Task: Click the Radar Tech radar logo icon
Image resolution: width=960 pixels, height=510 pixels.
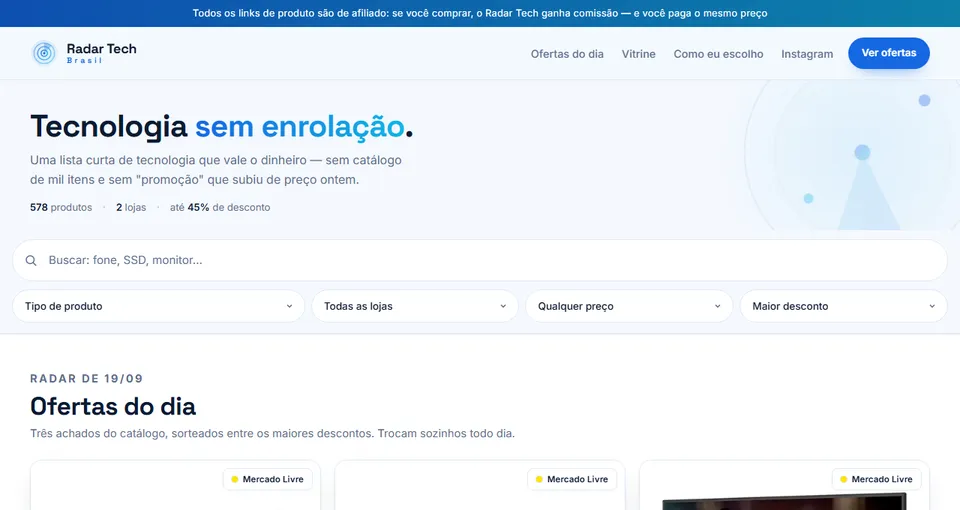Action: (44, 53)
